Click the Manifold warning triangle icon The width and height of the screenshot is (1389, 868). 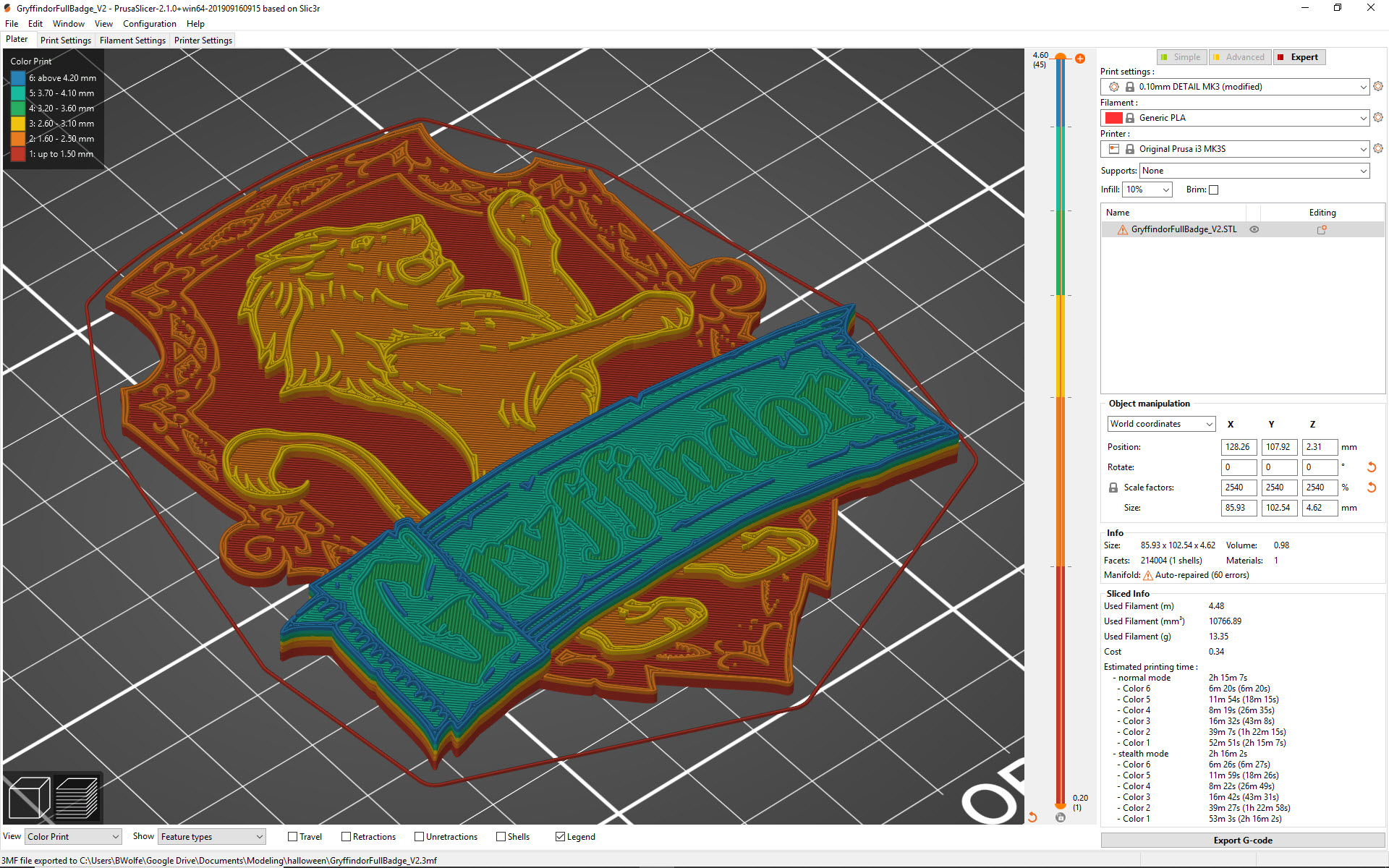(x=1147, y=576)
